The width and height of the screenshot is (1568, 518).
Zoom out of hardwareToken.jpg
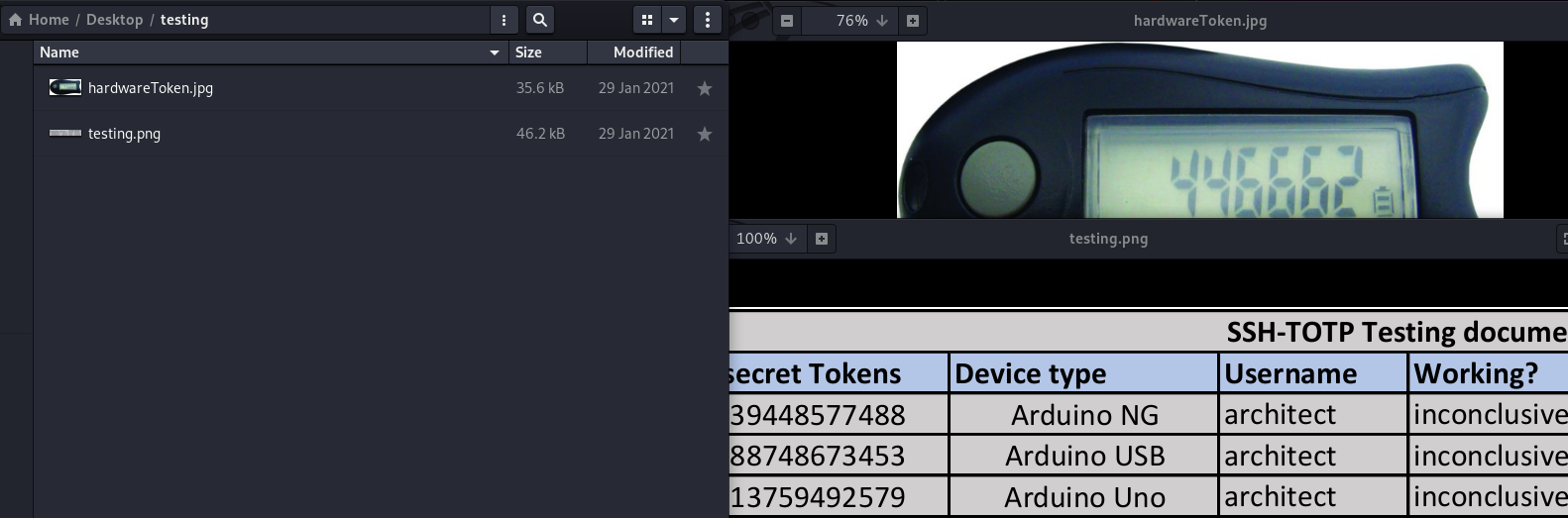point(787,21)
